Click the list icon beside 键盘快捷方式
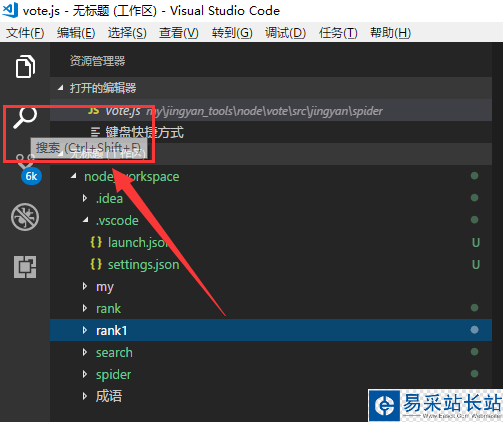The width and height of the screenshot is (503, 422). click(x=95, y=132)
